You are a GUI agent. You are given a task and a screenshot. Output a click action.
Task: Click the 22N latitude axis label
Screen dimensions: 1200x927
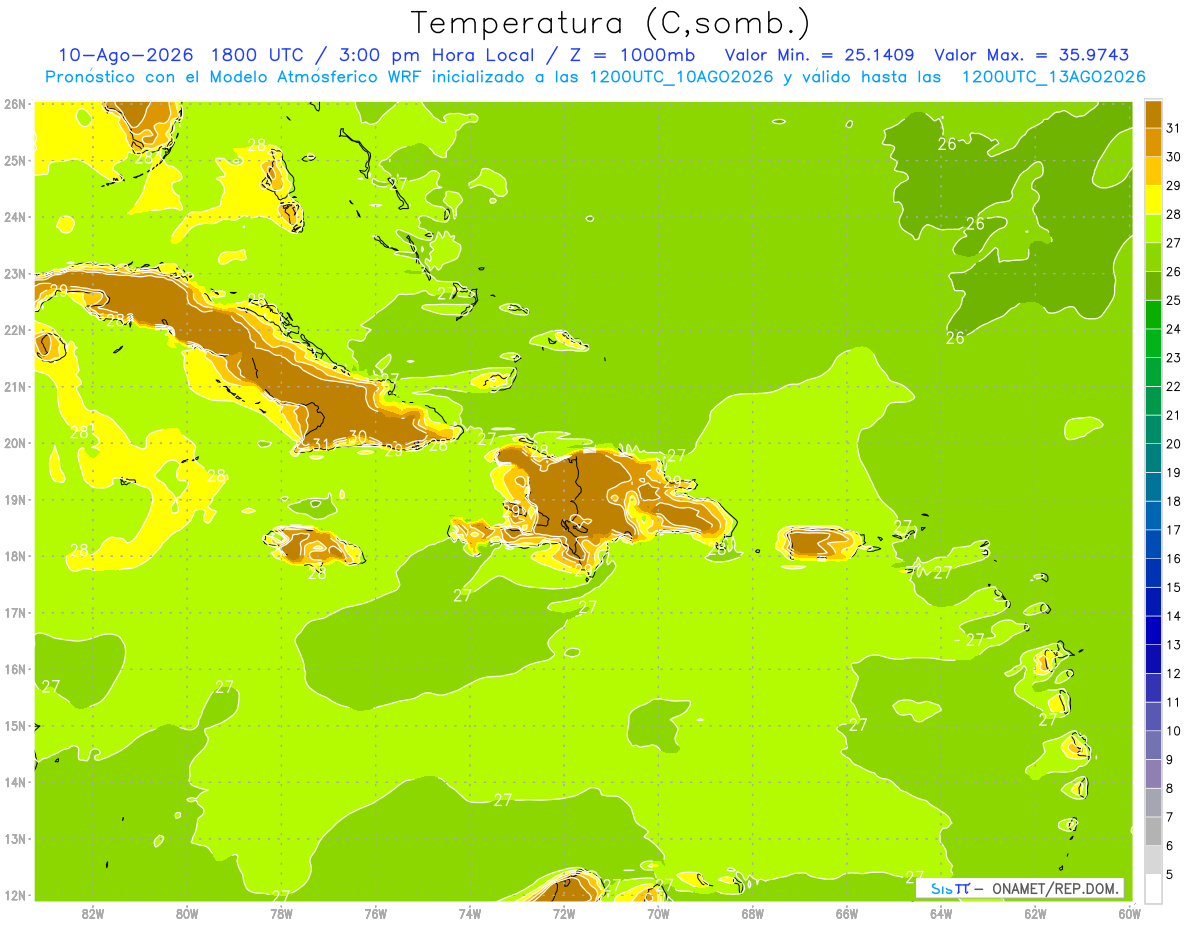(x=14, y=330)
